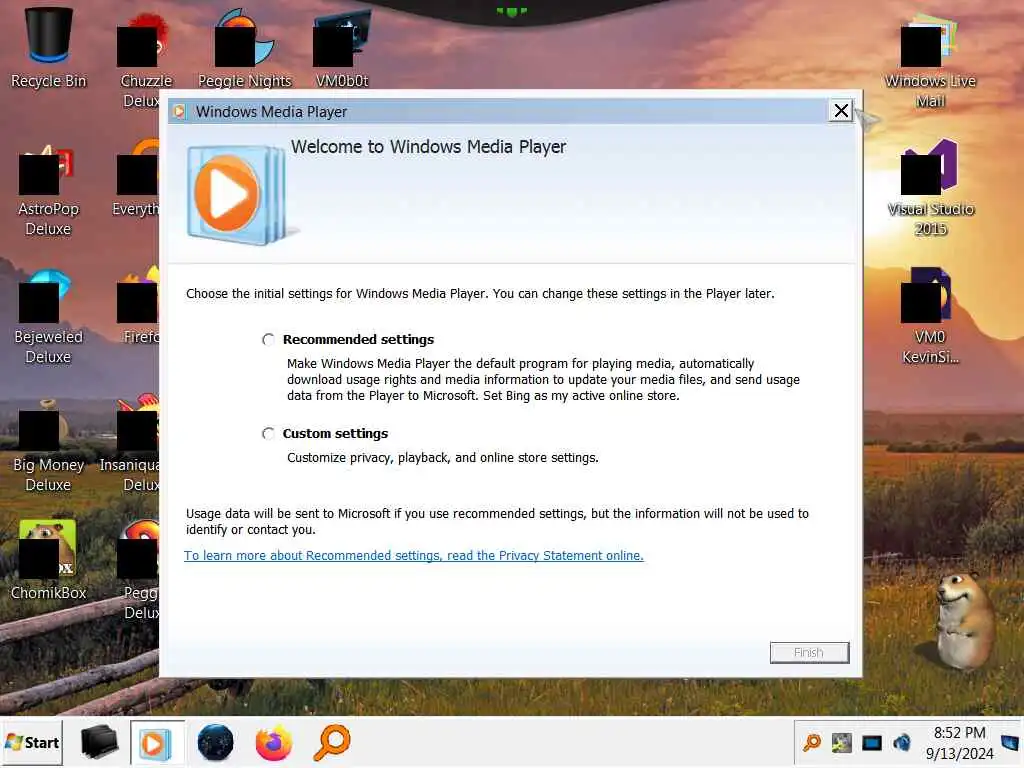Click the show desktop icon at taskbar end

coord(1010,743)
